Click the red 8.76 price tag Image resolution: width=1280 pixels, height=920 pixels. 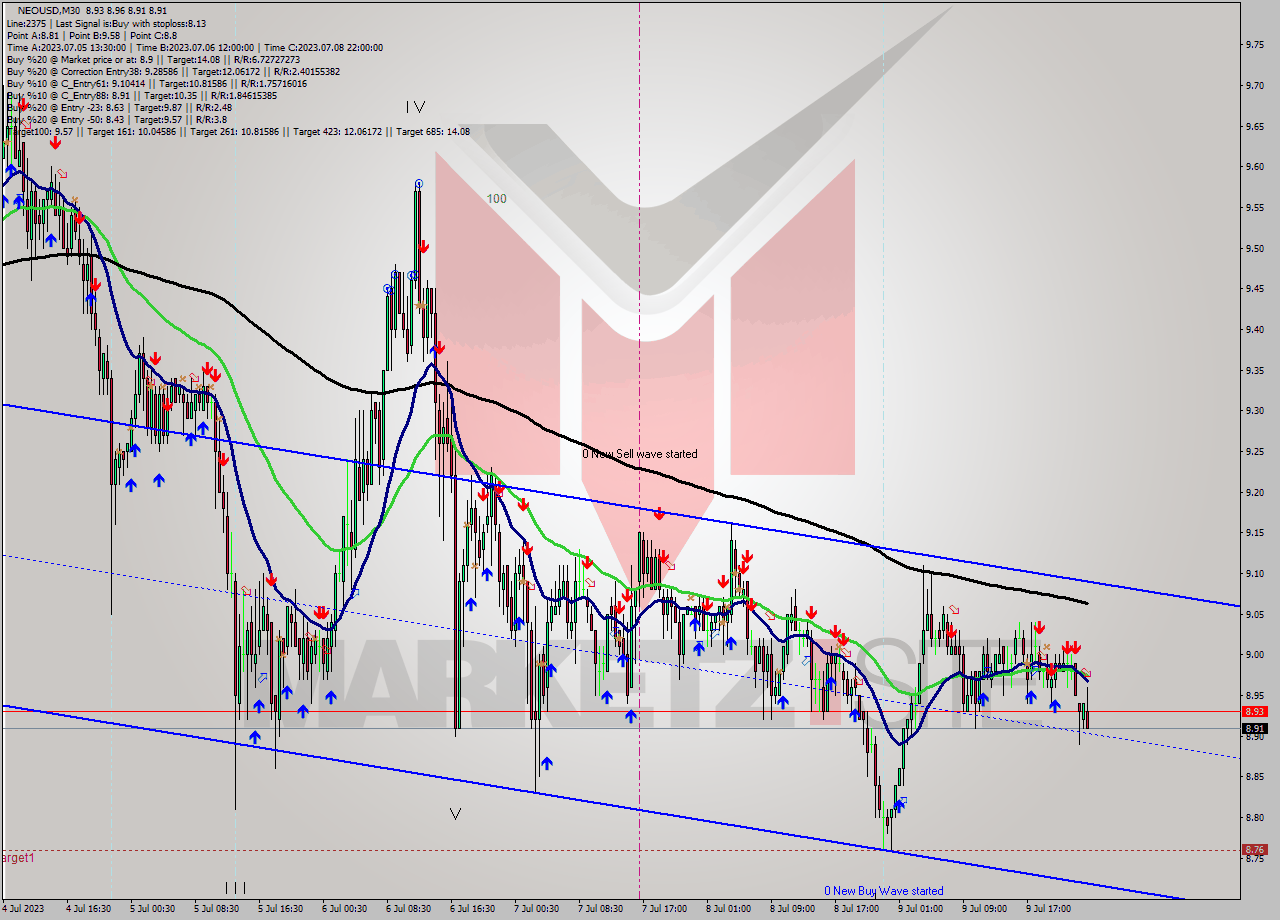1254,850
